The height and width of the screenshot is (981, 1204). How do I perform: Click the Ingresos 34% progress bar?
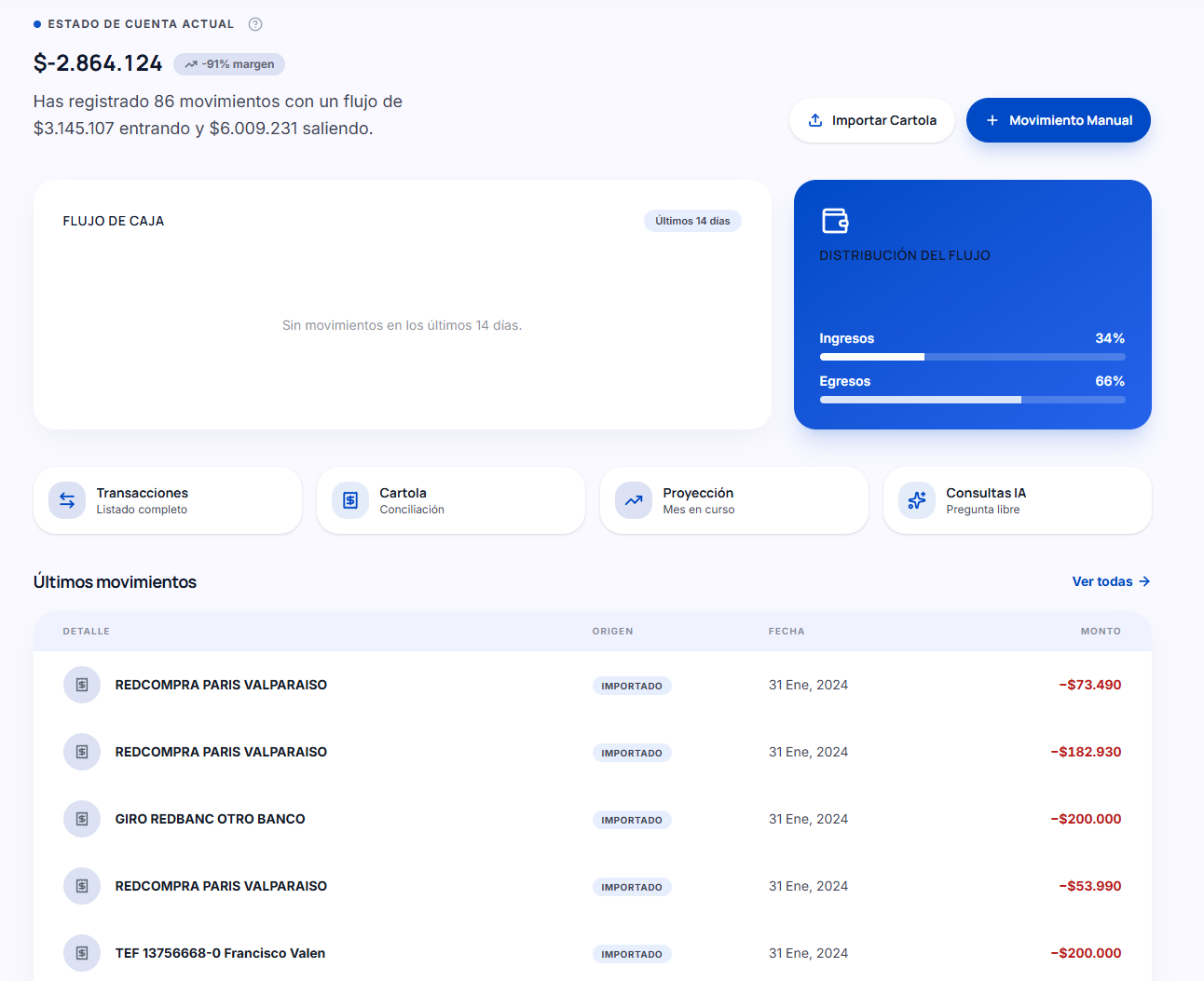coord(973,357)
